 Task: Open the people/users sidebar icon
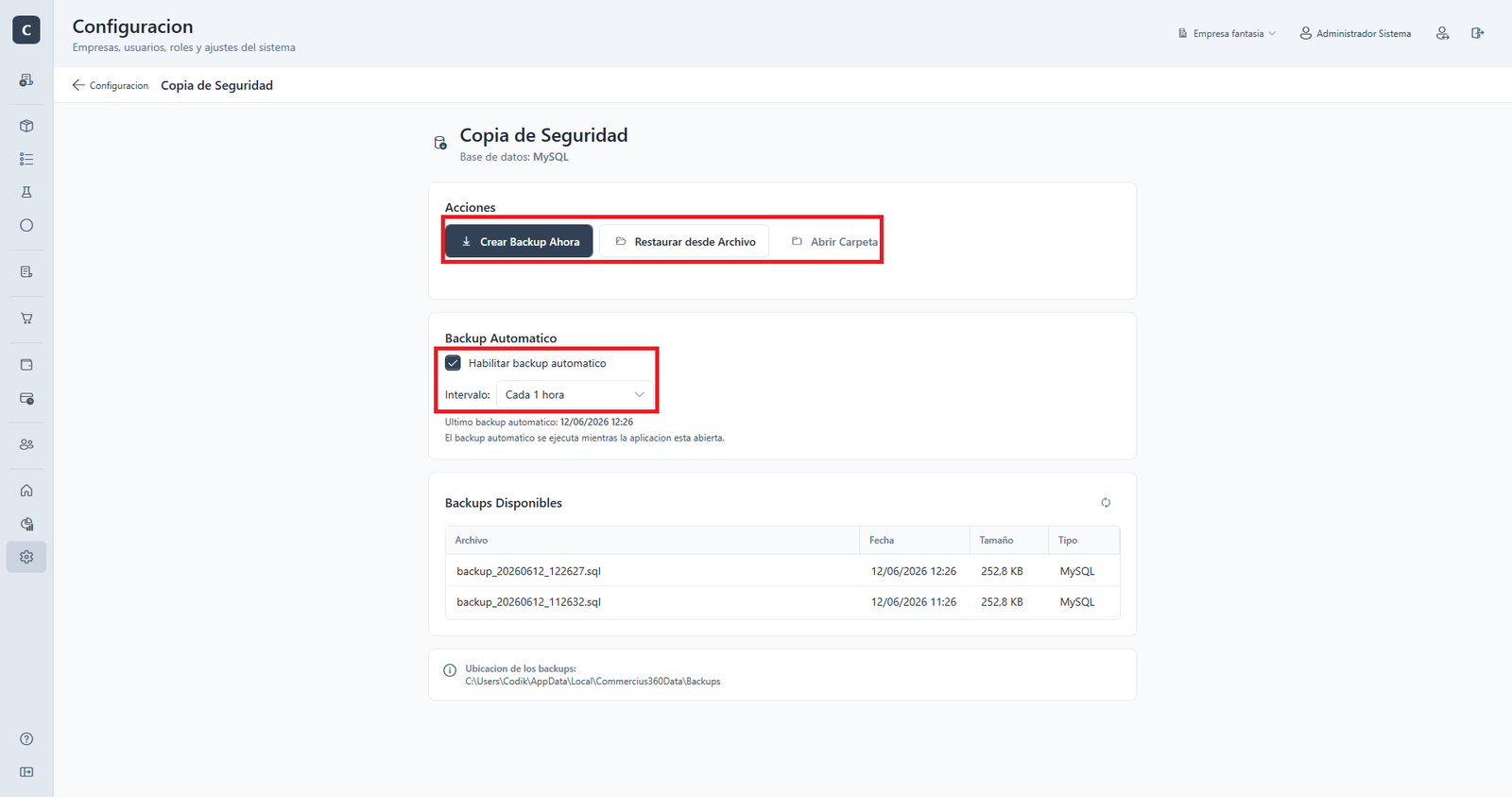click(26, 444)
